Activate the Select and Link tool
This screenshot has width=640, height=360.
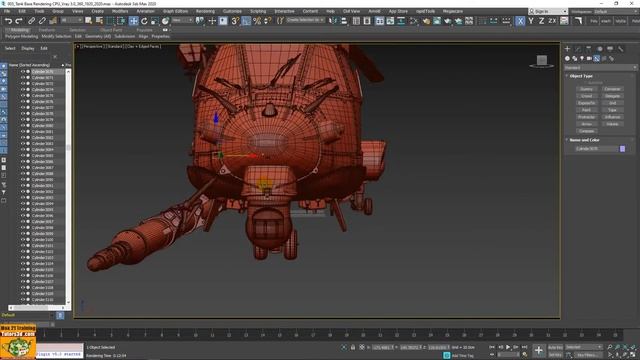click(31, 21)
